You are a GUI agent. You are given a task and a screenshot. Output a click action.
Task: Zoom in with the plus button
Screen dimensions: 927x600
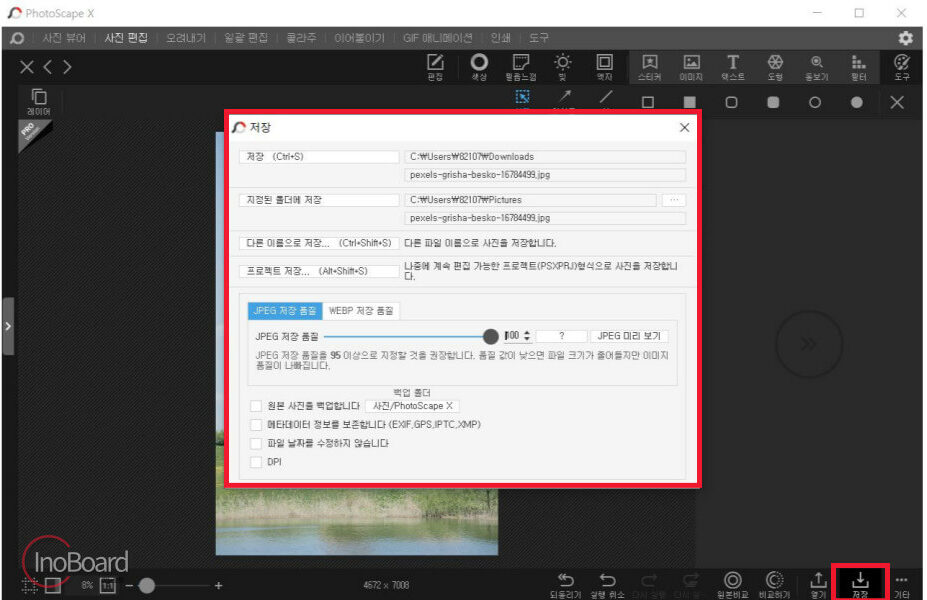218,585
